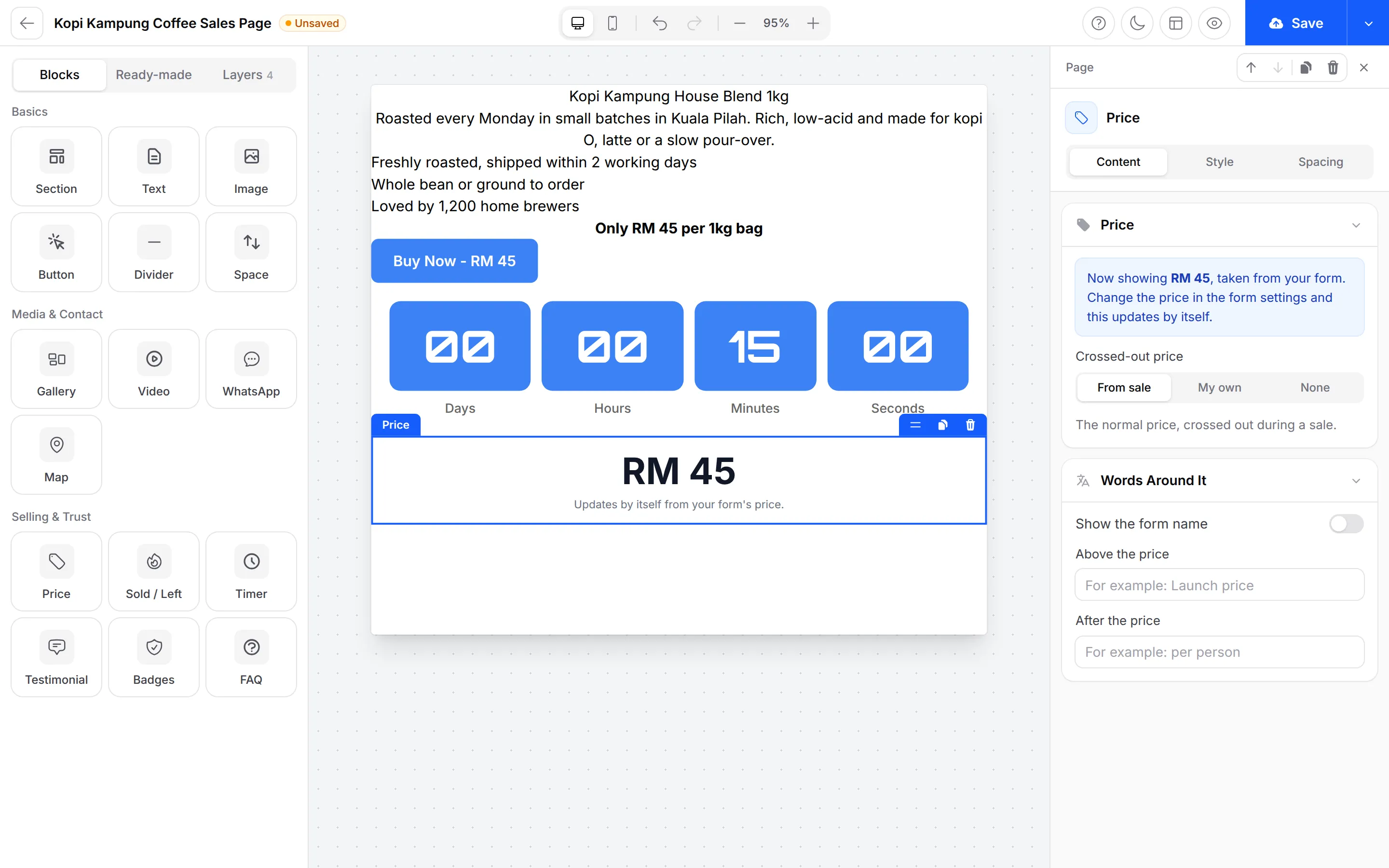Insert a Divider block
Screen dimensions: 1389x868
tap(154, 253)
